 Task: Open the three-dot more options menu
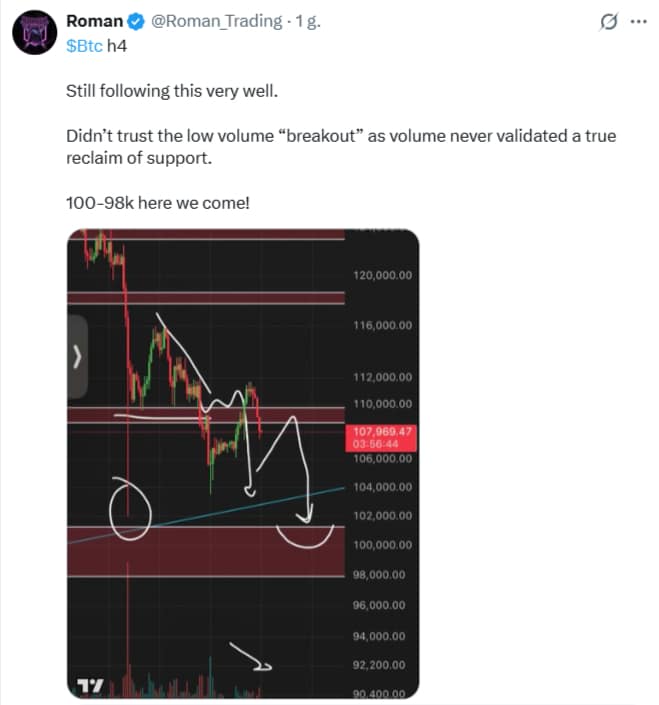point(636,21)
